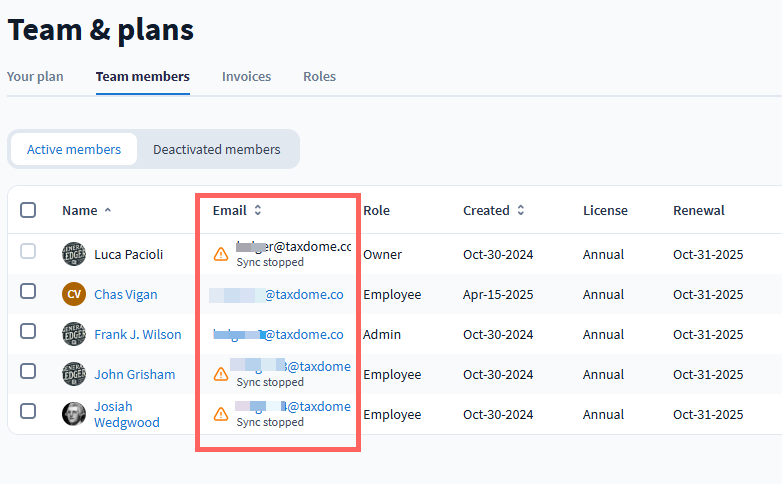Click John Grisham's avatar icon
Image resolution: width=782 pixels, height=484 pixels.
pyautogui.click(x=74, y=374)
